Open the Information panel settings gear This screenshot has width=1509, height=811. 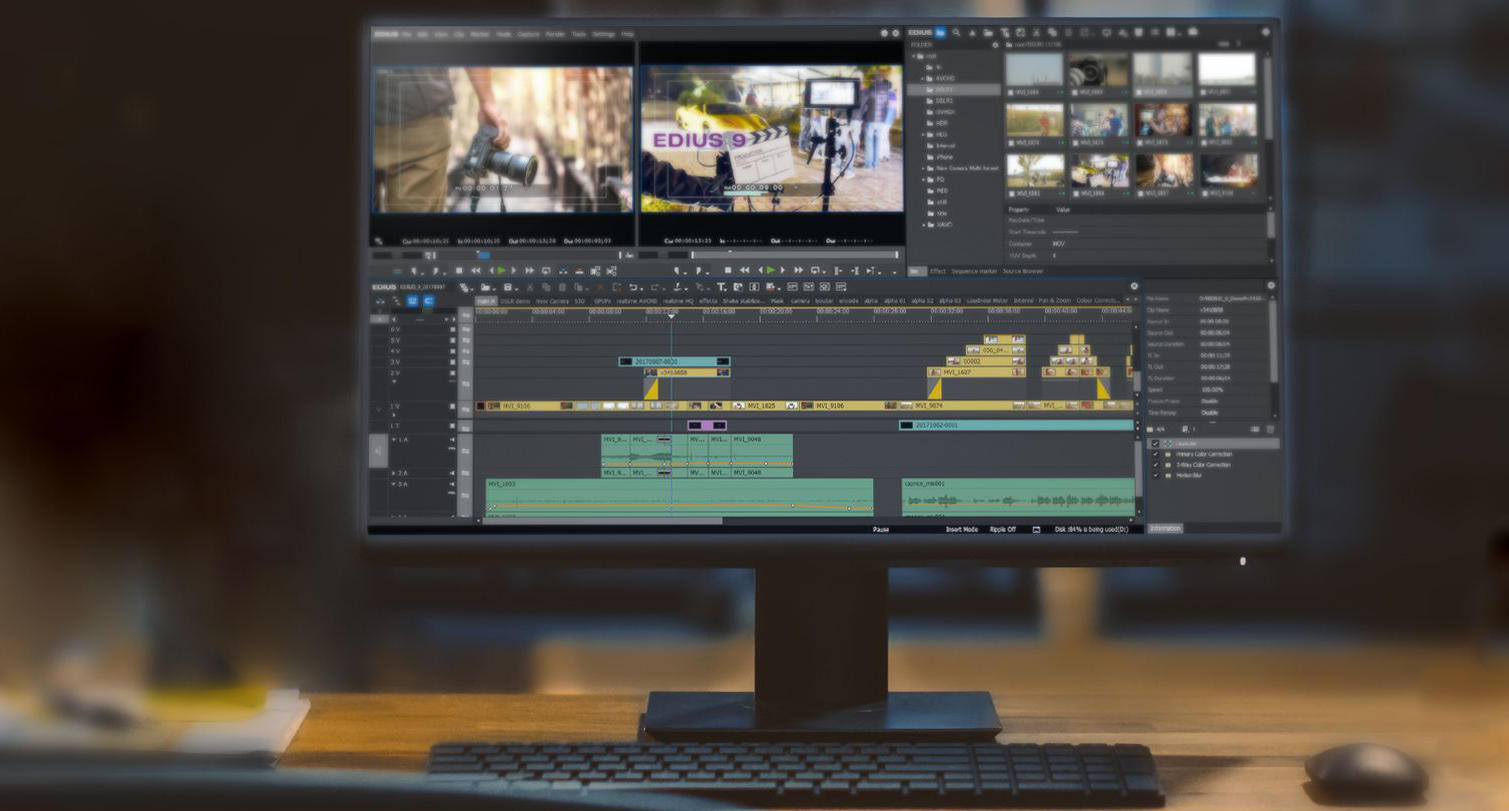(x=1271, y=286)
